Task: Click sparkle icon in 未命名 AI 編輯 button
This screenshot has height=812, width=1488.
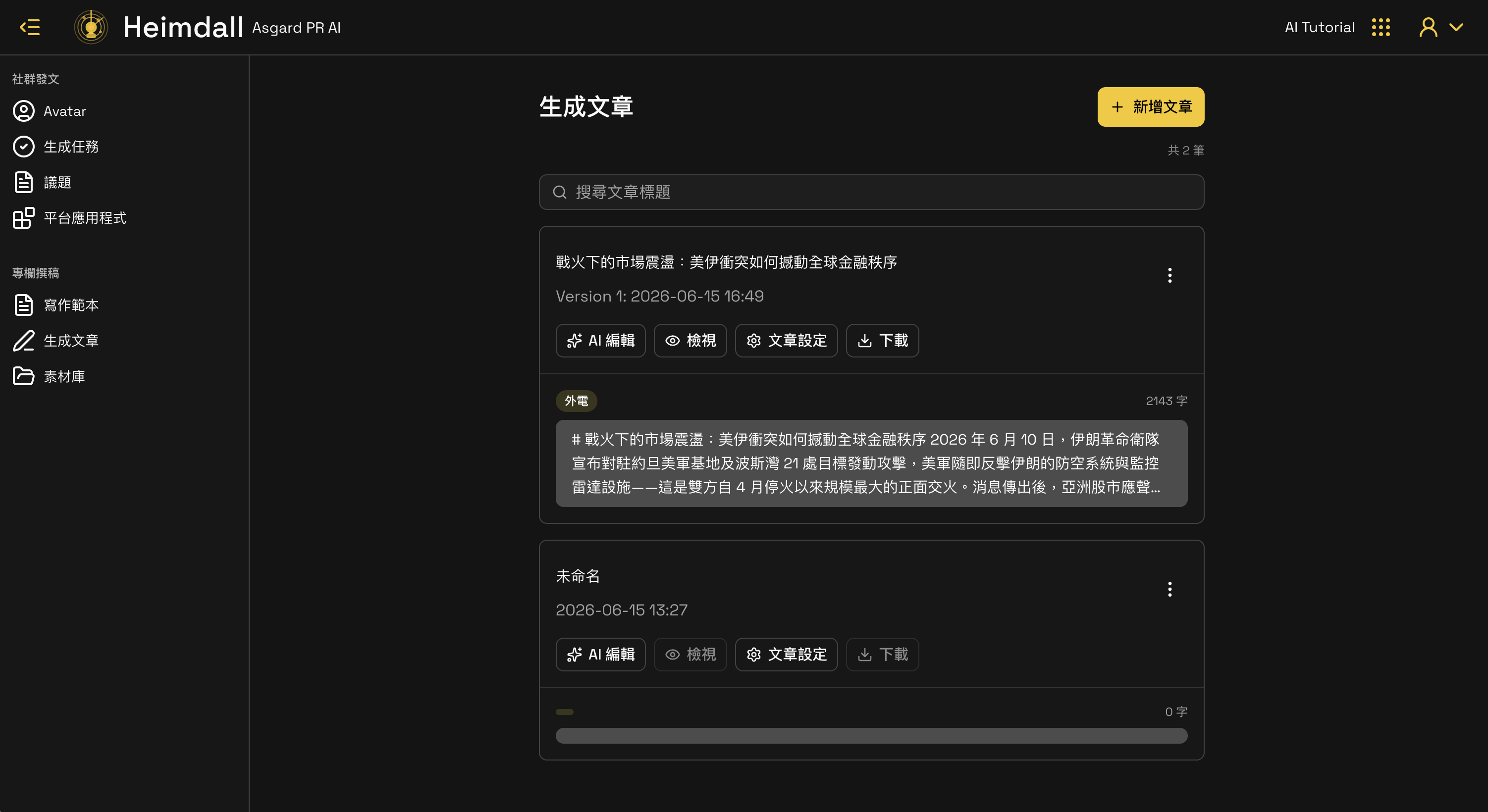Action: 574,655
